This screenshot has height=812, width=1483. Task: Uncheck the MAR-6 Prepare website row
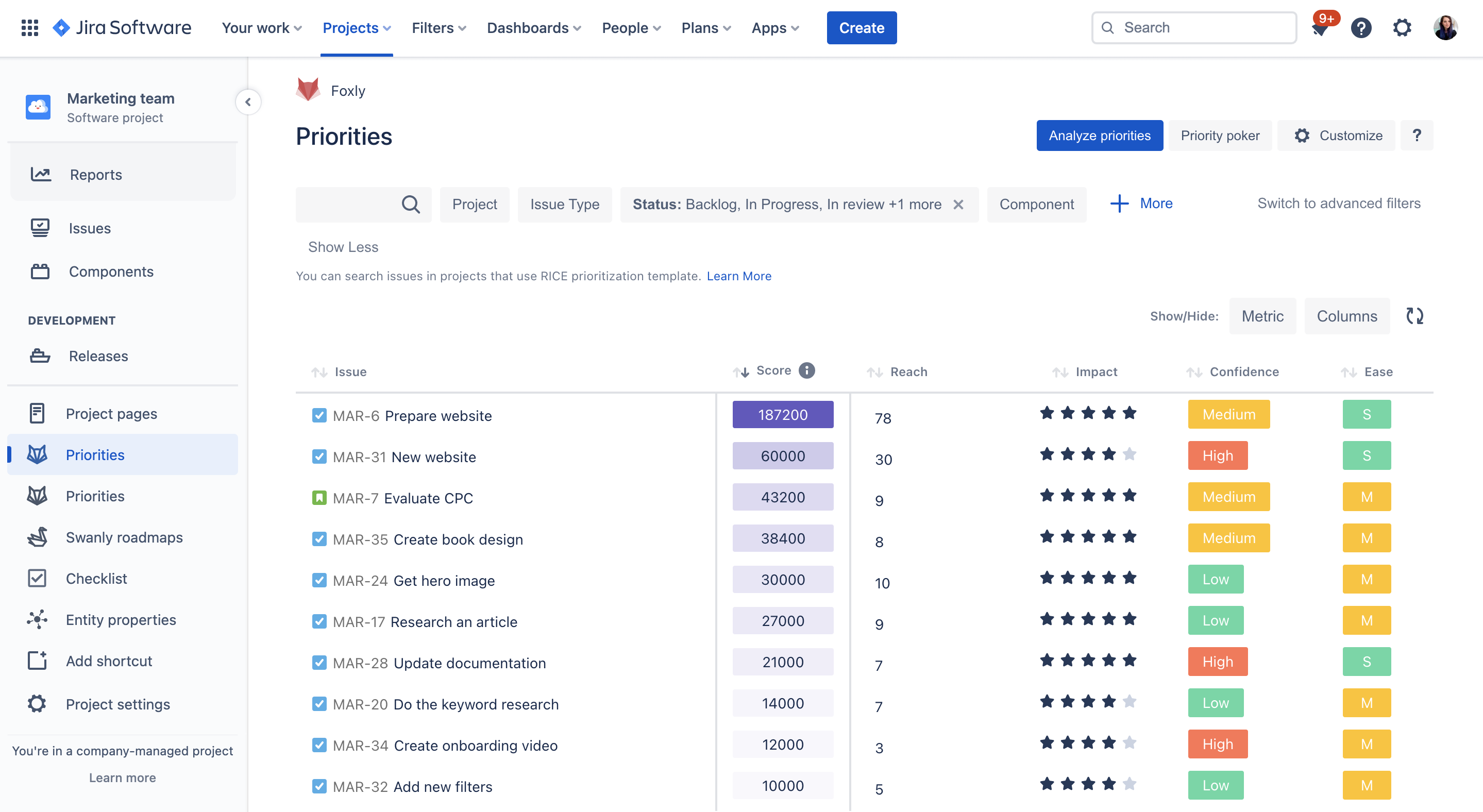click(319, 415)
